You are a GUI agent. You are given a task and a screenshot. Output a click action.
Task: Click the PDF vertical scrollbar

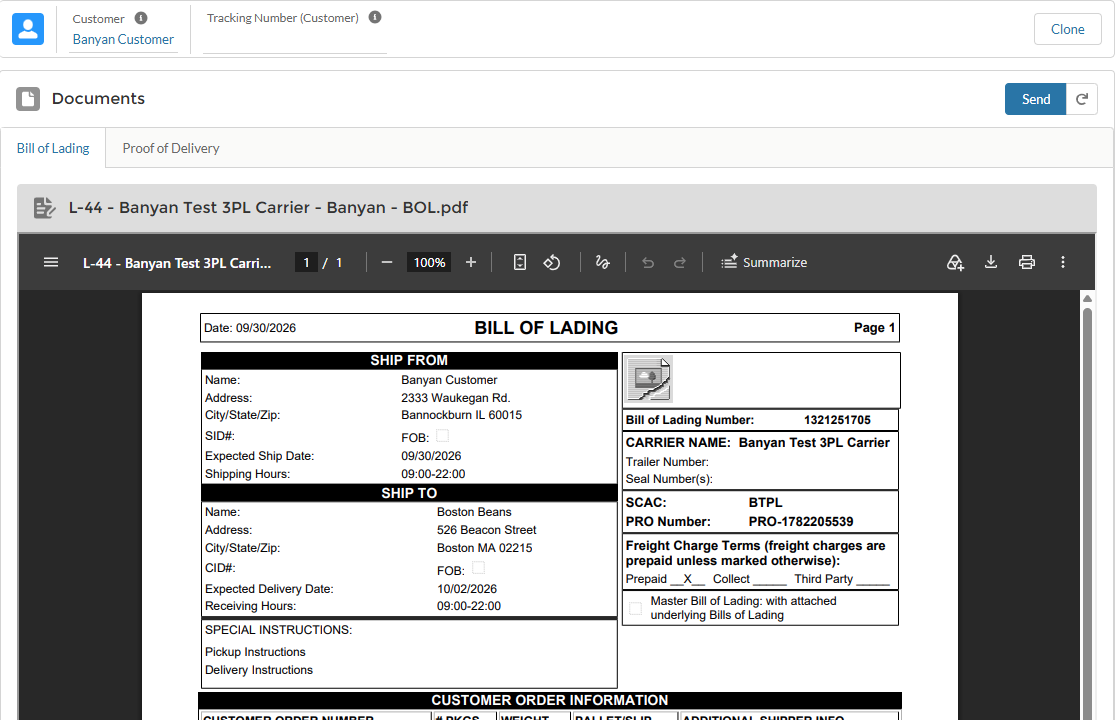tap(1087, 512)
